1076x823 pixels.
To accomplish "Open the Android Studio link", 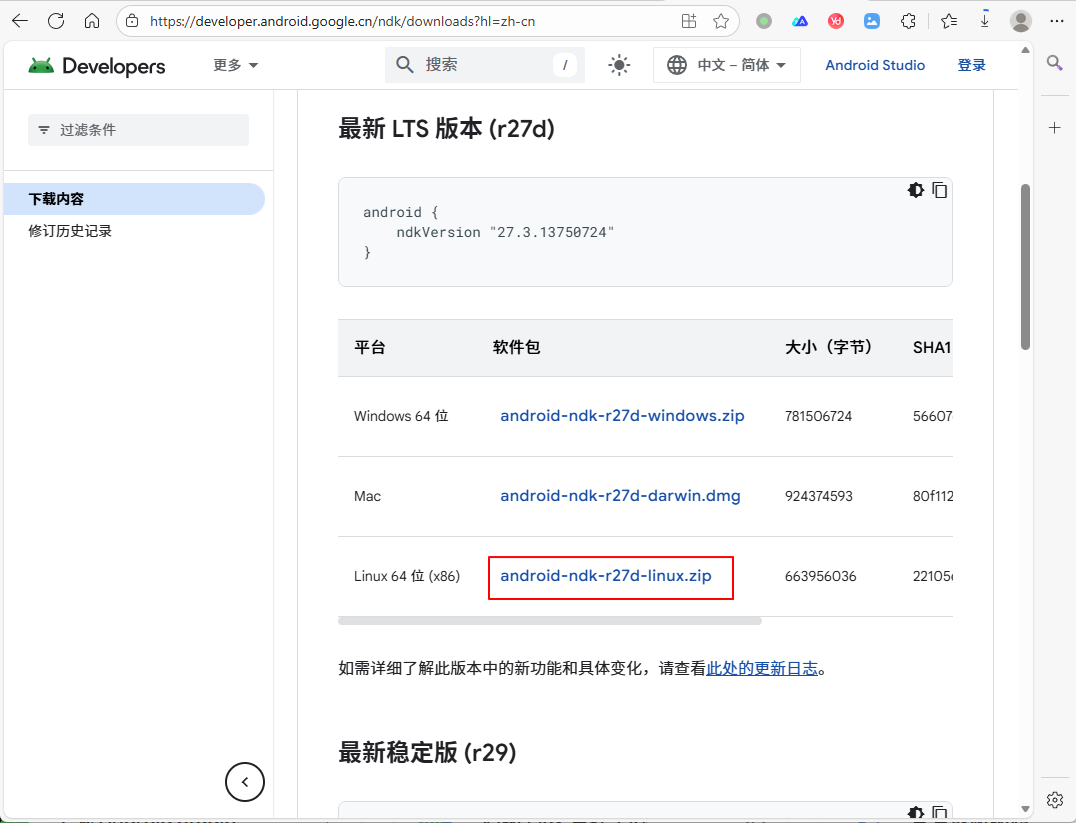I will click(x=875, y=65).
